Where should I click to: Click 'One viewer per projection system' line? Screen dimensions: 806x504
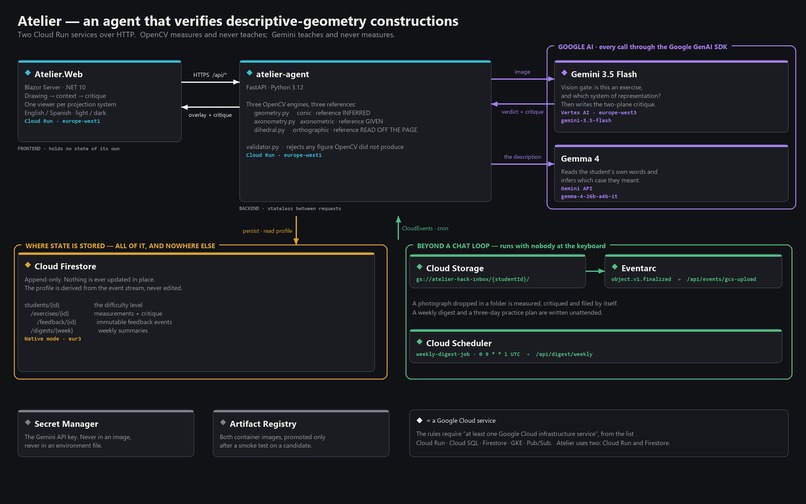70,104
